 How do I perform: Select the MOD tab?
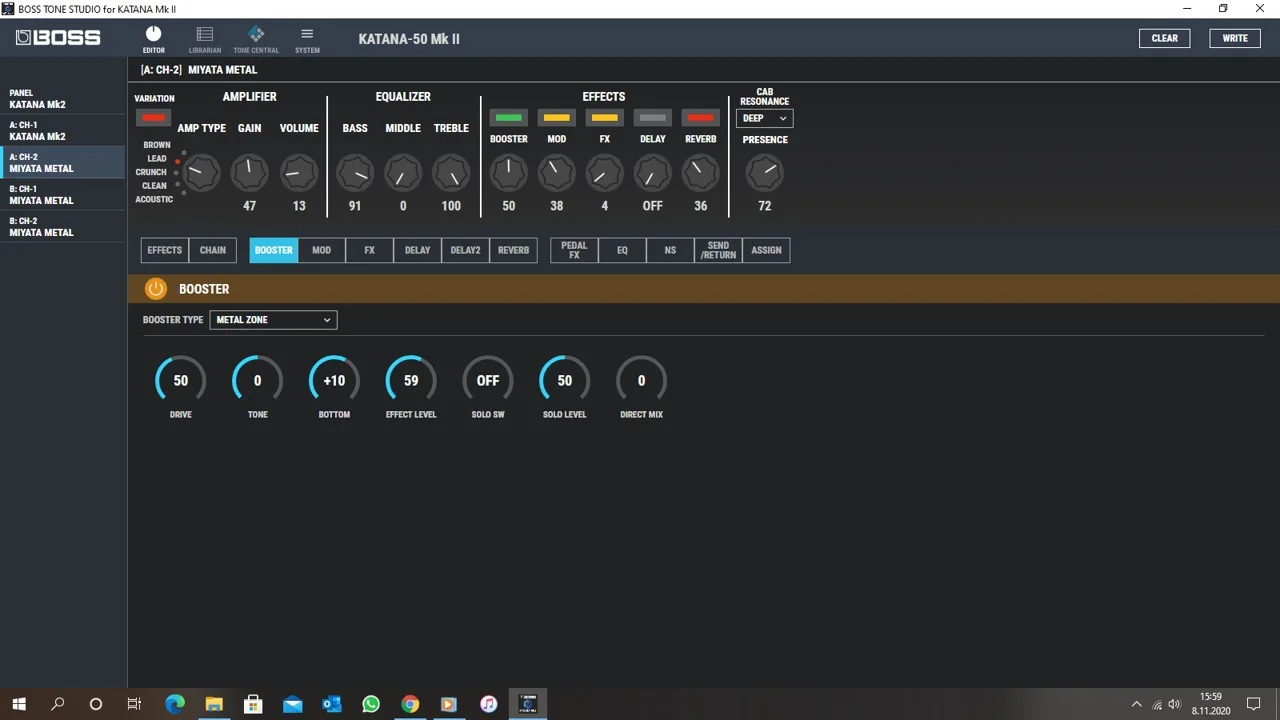click(x=321, y=250)
